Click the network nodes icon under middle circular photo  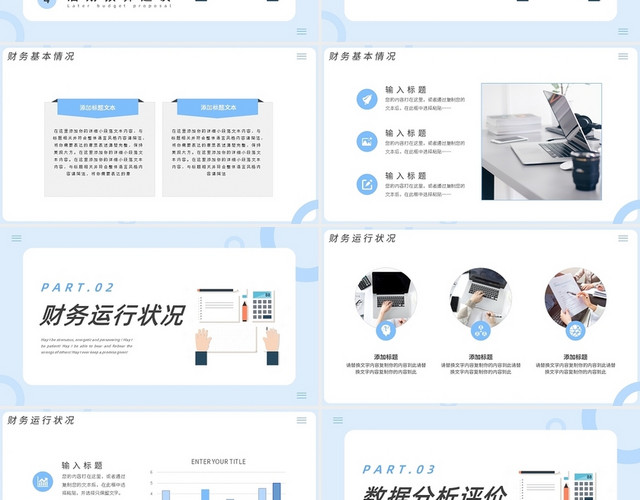click(480, 330)
